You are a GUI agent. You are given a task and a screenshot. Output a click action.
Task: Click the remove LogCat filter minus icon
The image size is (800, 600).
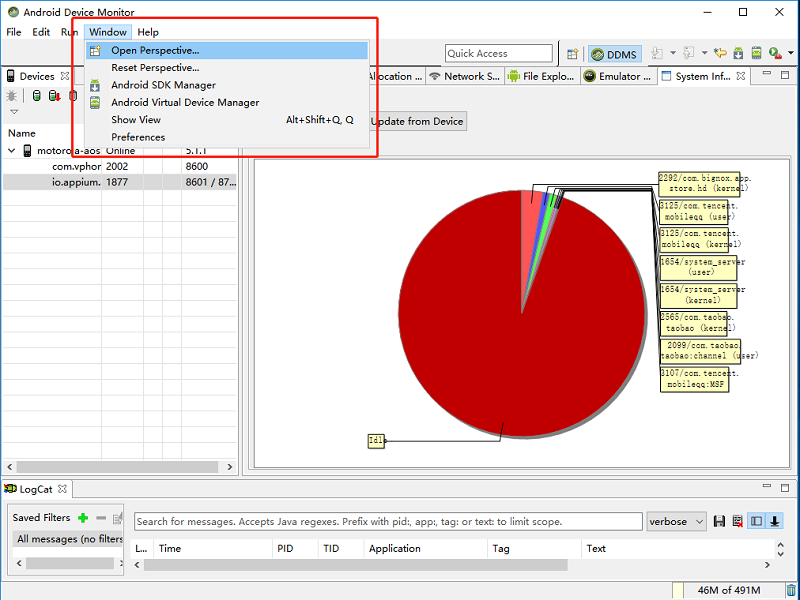pyautogui.click(x=101, y=518)
